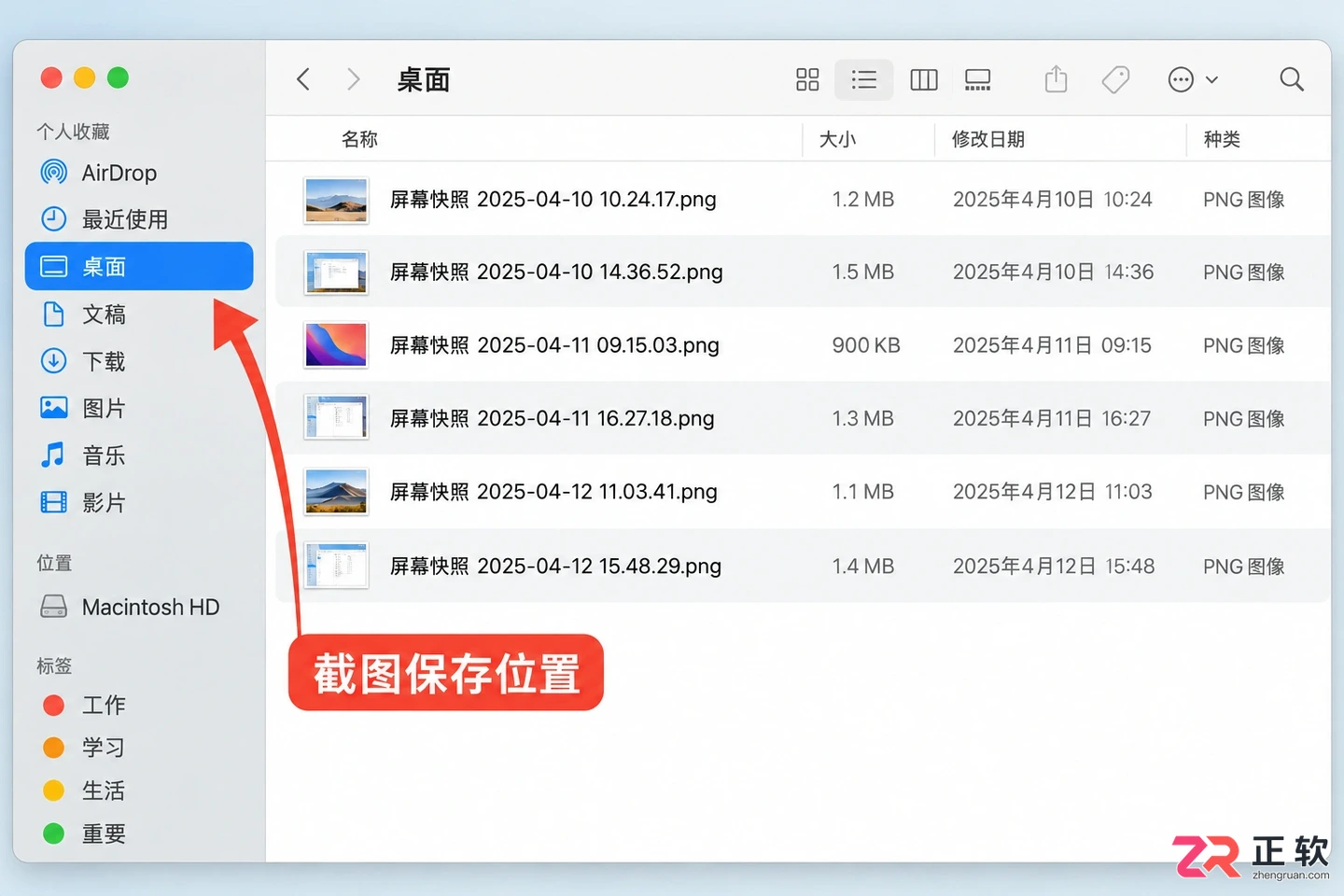
Task: Open 最近使用 in the sidebar
Action: point(139,219)
